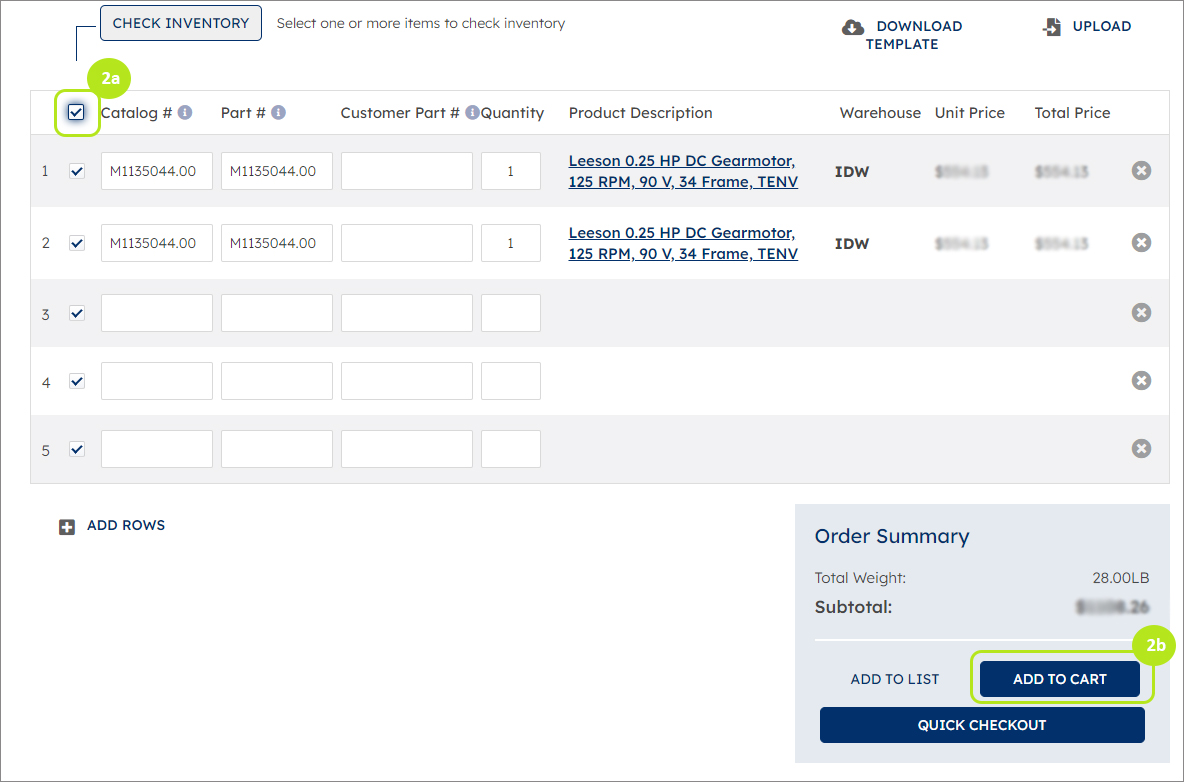This screenshot has width=1184, height=782.
Task: Click the Warehouse column header
Action: pos(880,112)
